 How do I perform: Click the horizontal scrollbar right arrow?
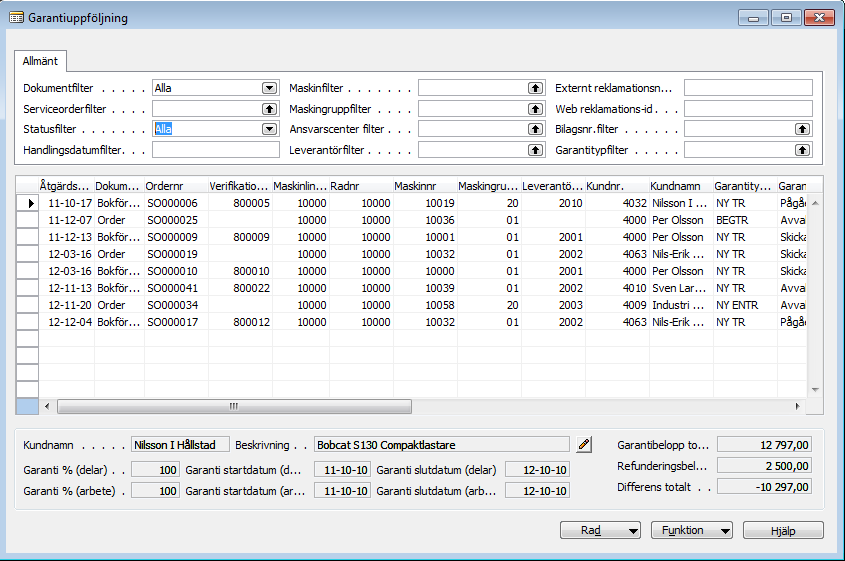click(x=798, y=406)
